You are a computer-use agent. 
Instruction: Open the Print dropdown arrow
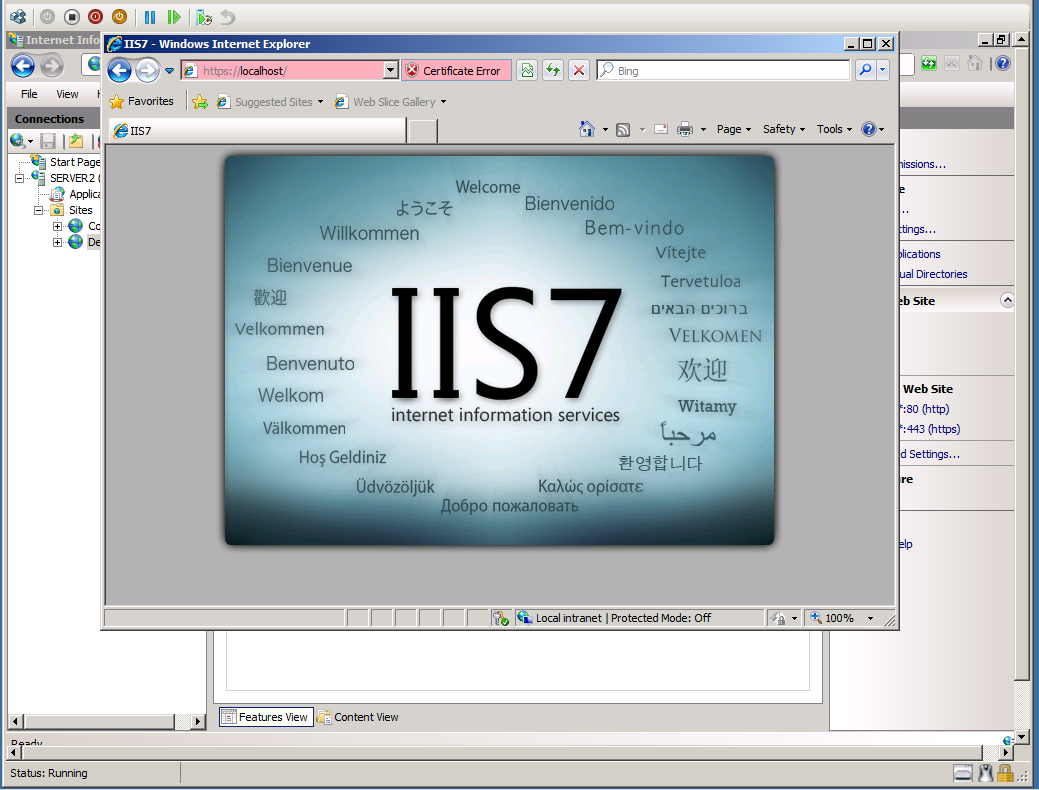click(703, 130)
